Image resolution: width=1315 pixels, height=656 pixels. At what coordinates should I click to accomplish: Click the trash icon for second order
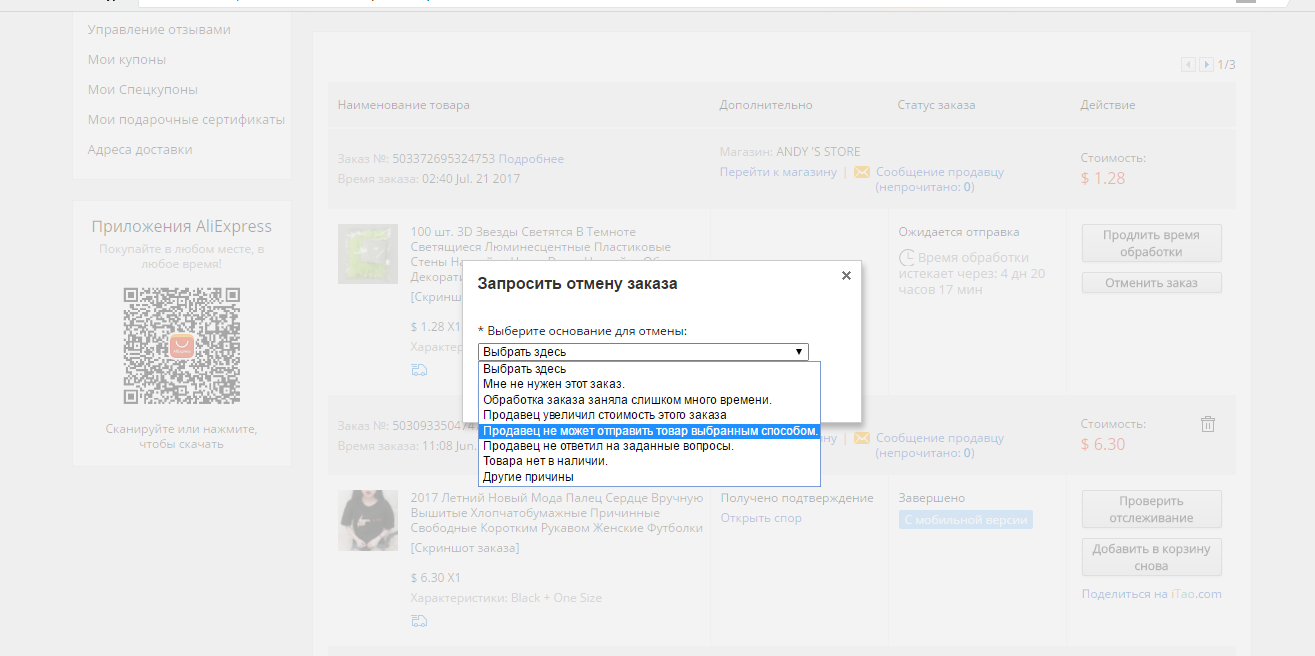pos(1207,424)
